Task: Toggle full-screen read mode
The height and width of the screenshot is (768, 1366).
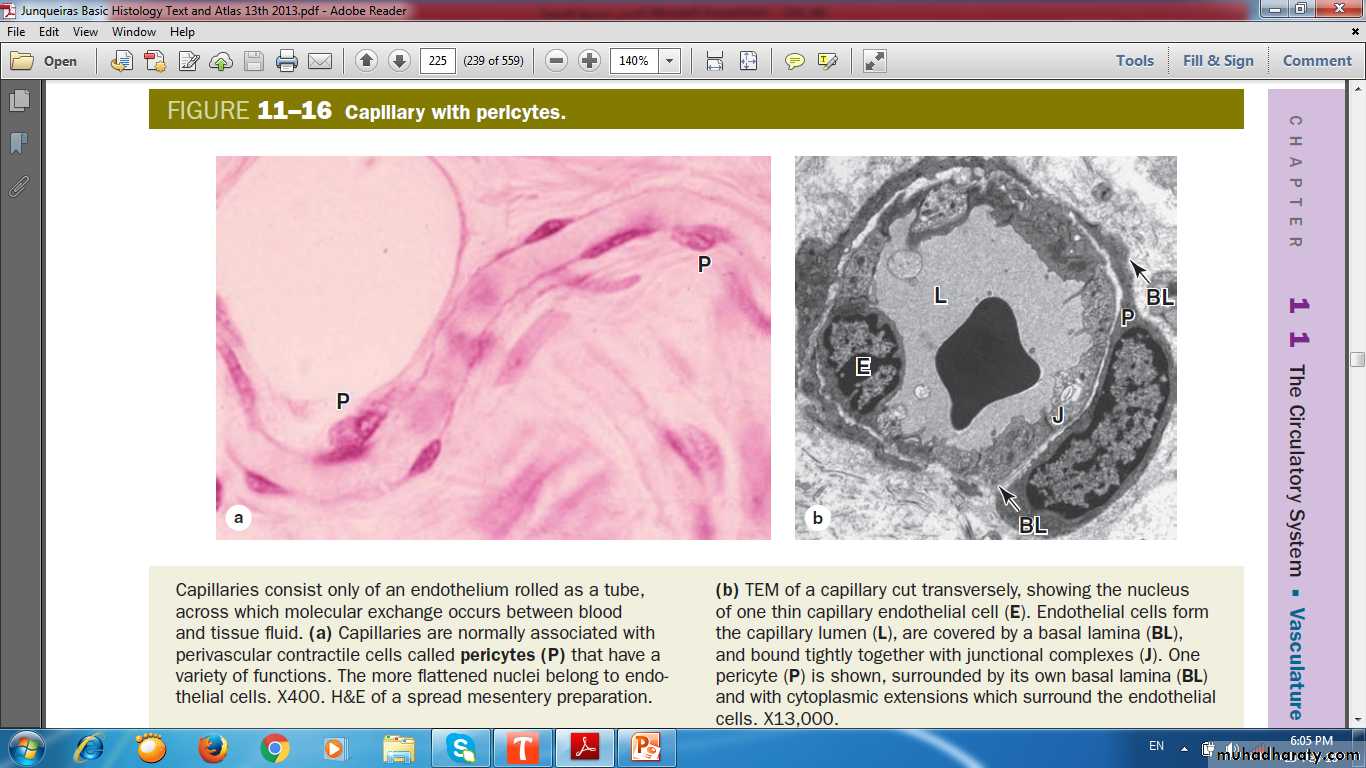Action: point(875,61)
